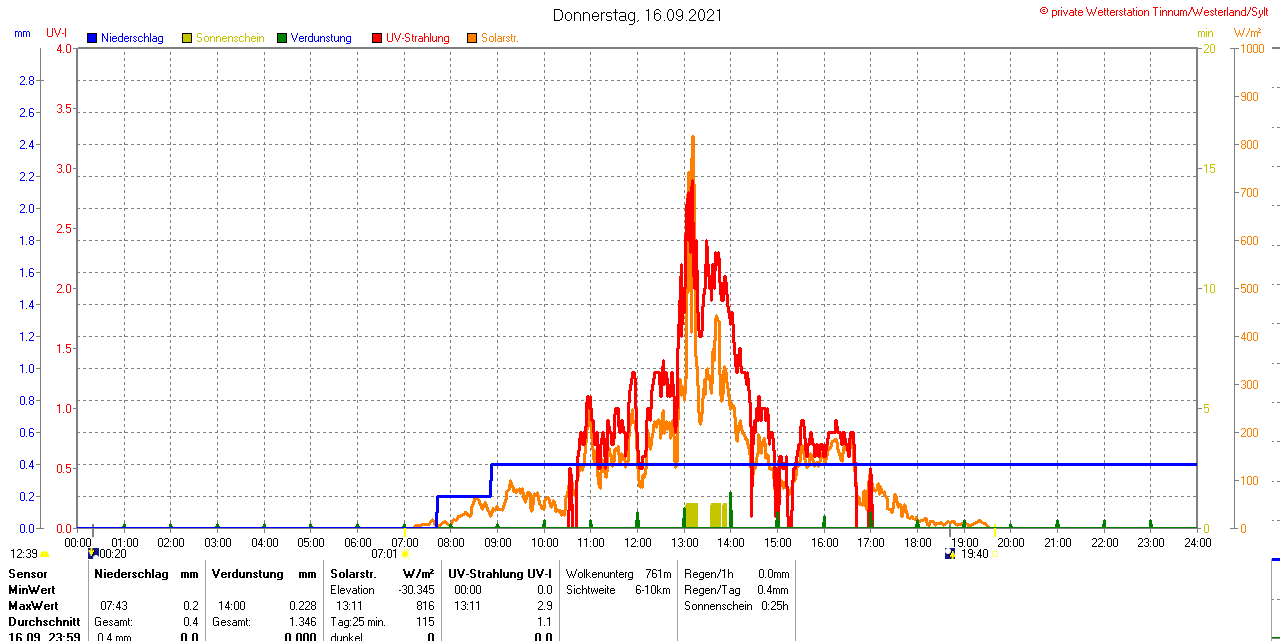Screen dimensions: 1280x641
Task: Click the Donnerstag, 16.09.2021 chart title
Action: (x=638, y=15)
